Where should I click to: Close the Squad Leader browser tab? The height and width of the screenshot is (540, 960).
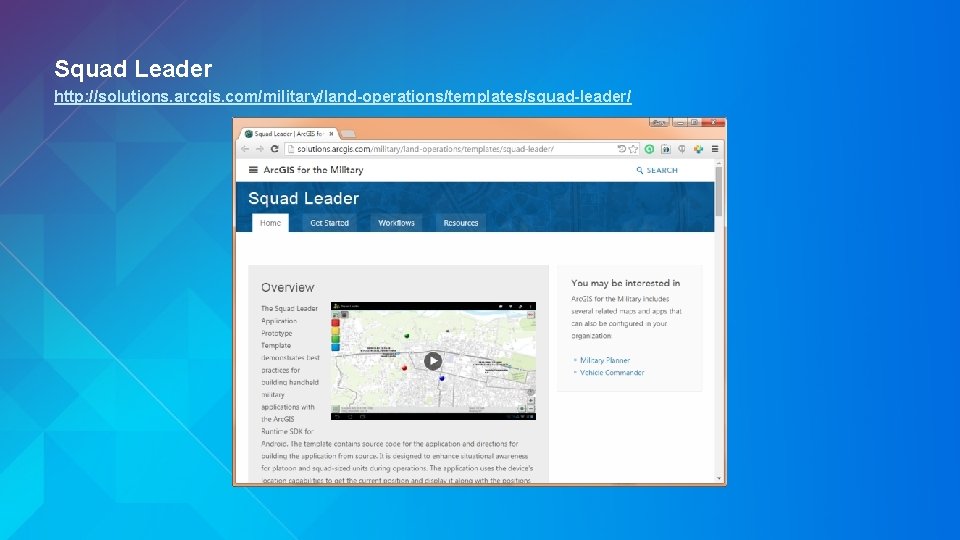[x=331, y=133]
